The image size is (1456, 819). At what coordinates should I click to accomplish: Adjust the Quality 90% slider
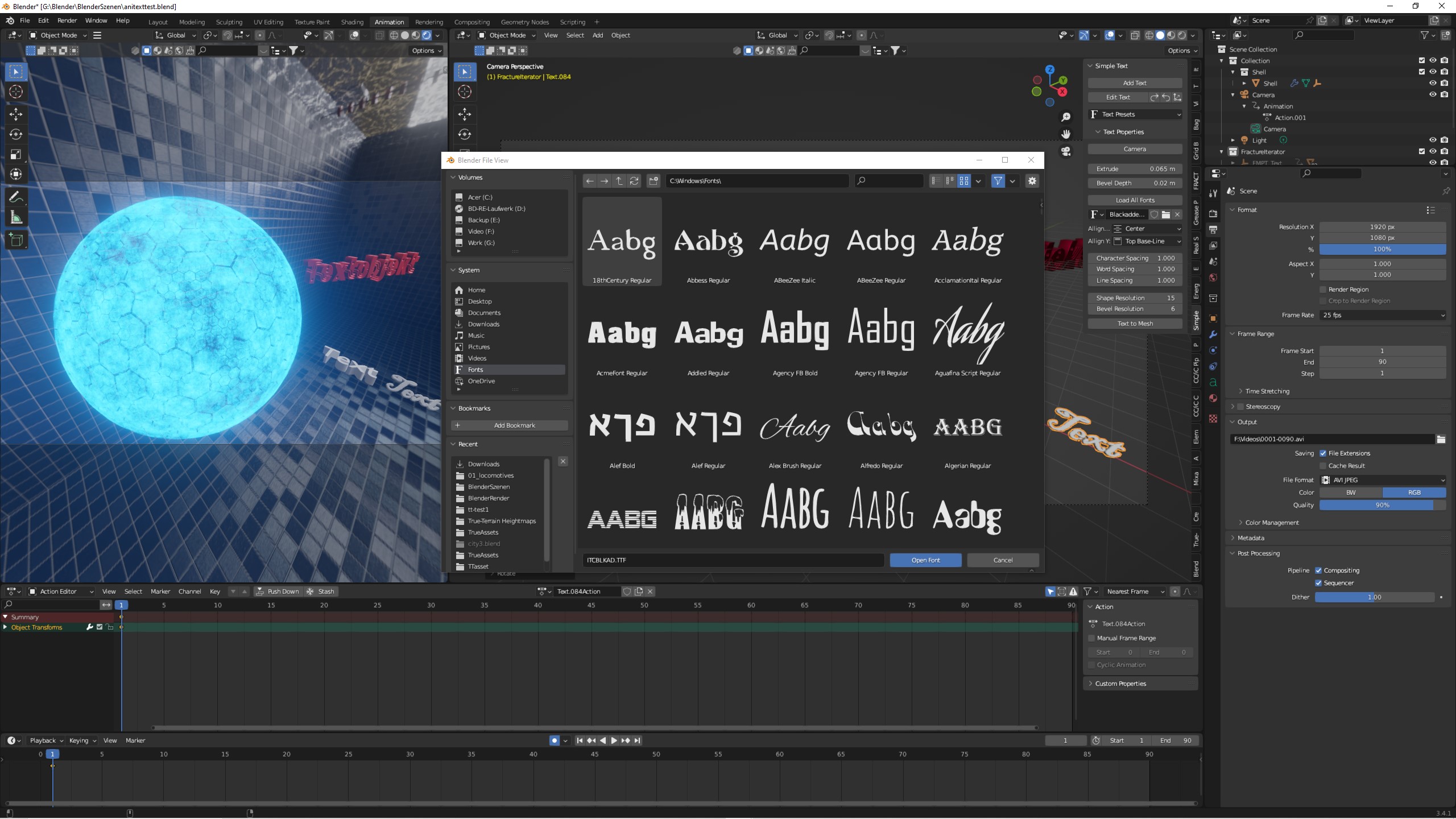pos(1382,505)
